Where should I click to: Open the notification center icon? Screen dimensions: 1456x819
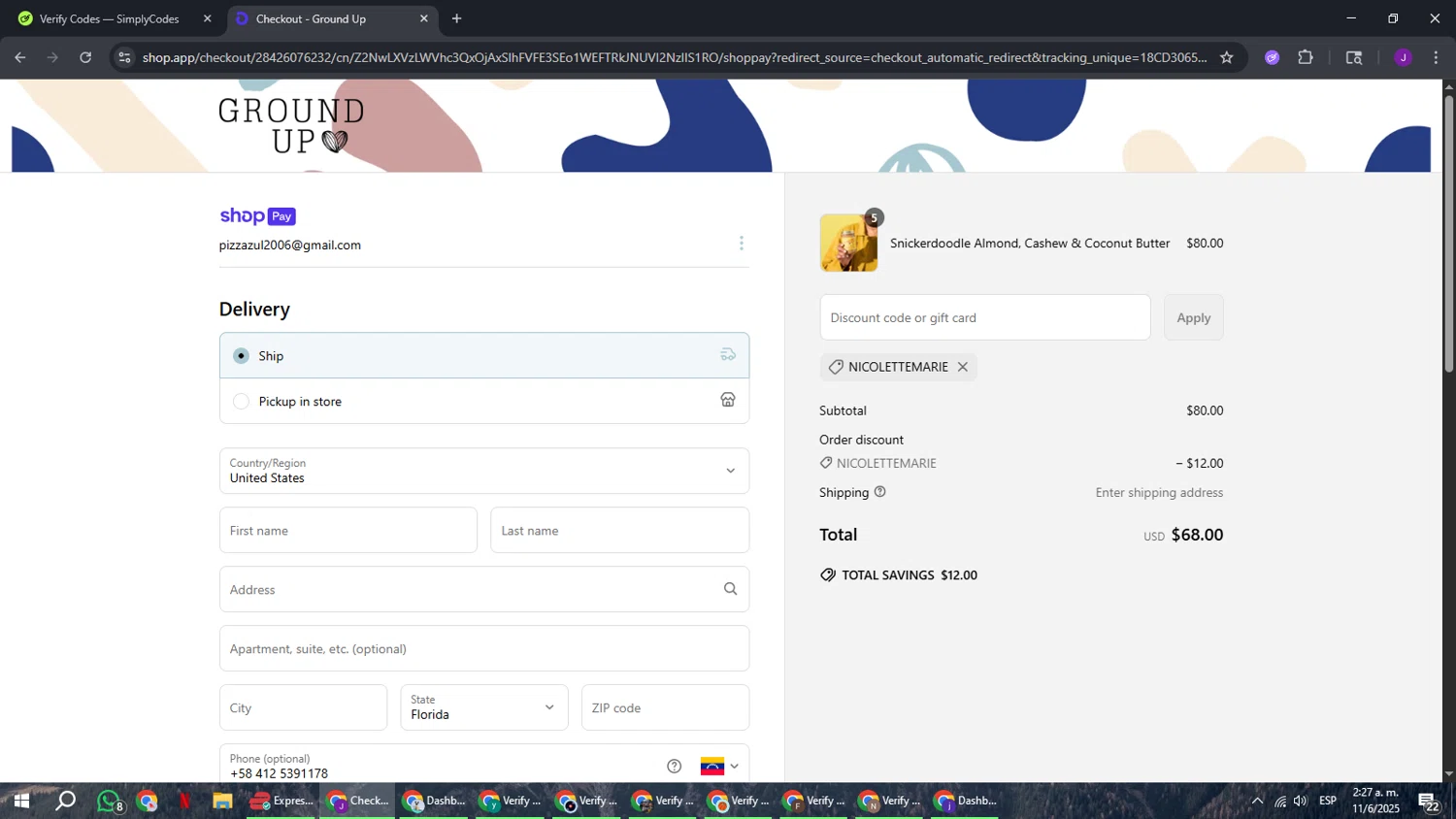[1429, 802]
